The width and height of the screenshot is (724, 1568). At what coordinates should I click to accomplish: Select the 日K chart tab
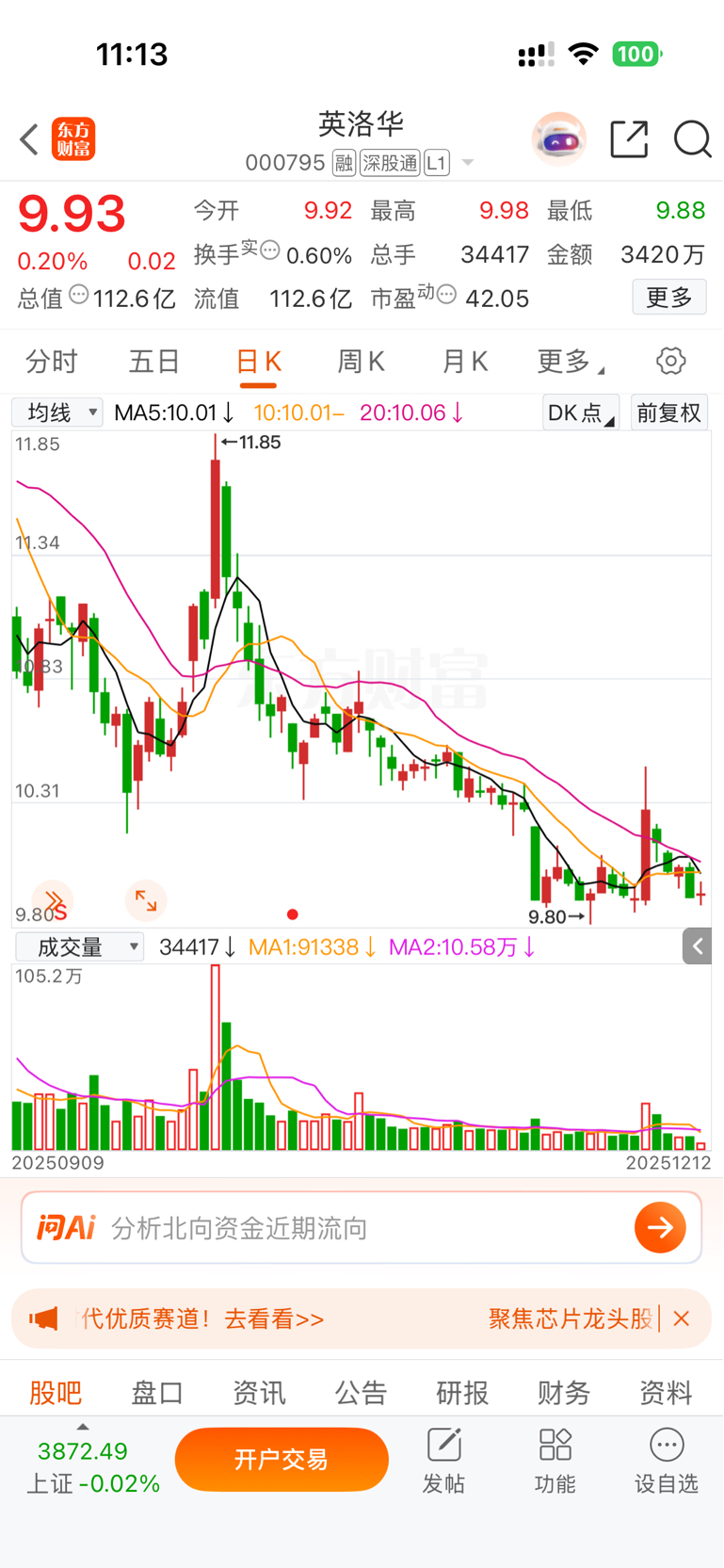258,363
